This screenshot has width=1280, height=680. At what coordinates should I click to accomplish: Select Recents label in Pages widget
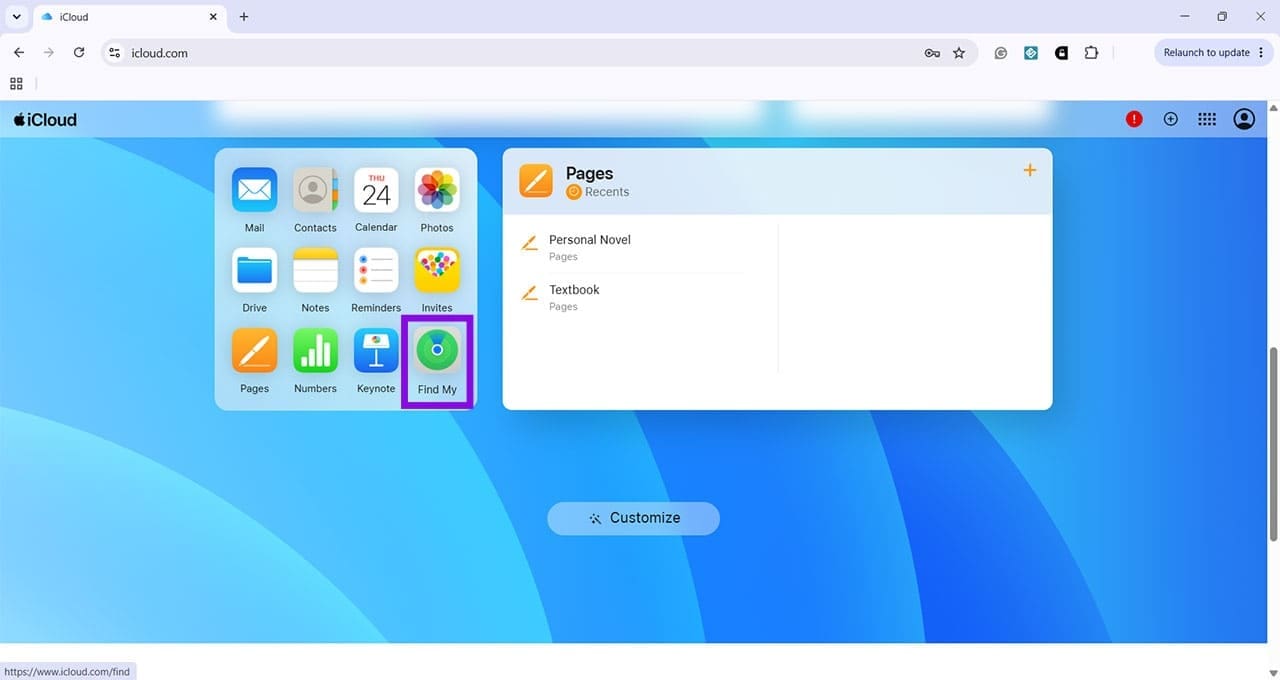(x=607, y=192)
